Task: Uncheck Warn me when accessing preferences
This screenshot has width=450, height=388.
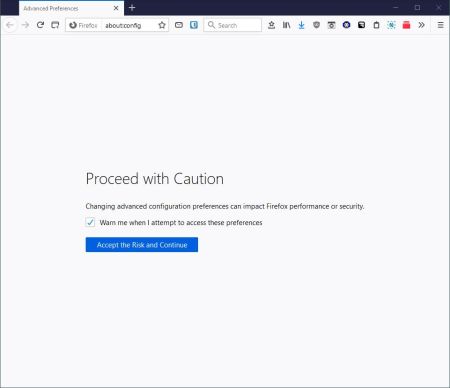Action: coord(90,222)
